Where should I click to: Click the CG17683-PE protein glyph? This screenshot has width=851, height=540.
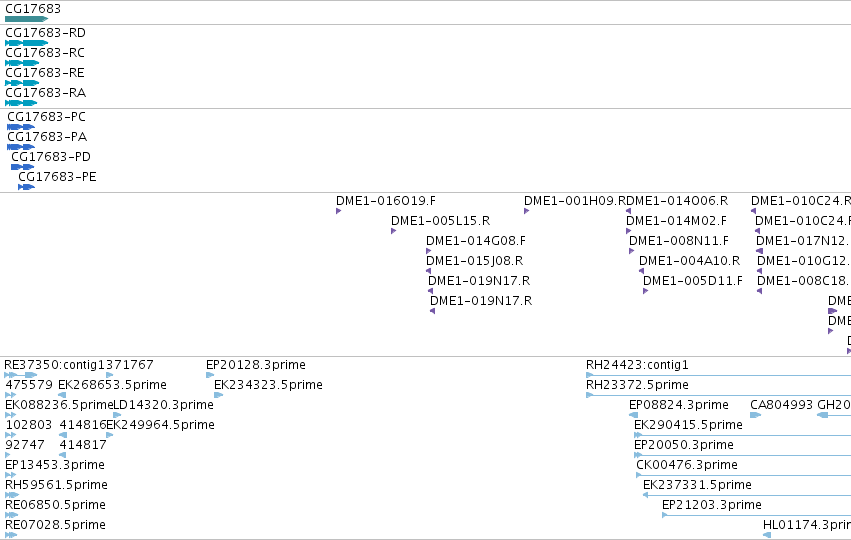click(27, 187)
